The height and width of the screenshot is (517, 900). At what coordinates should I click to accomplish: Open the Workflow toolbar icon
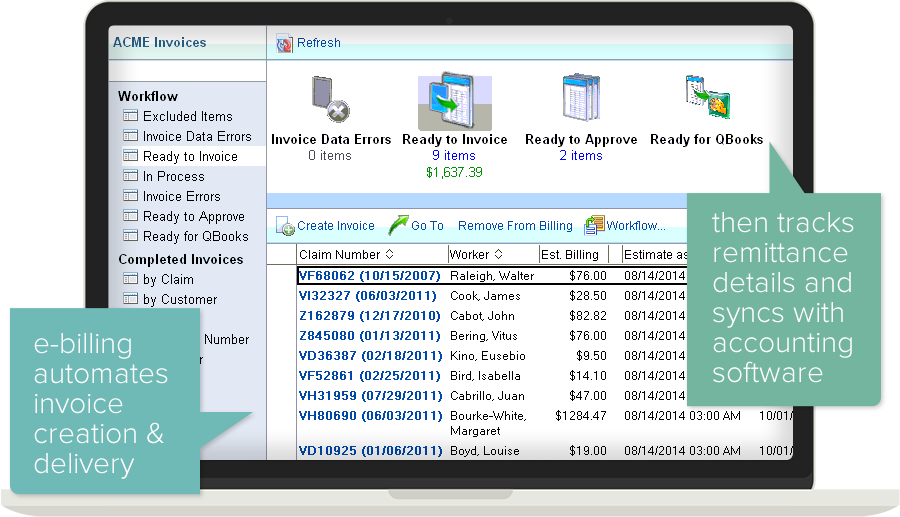594,226
